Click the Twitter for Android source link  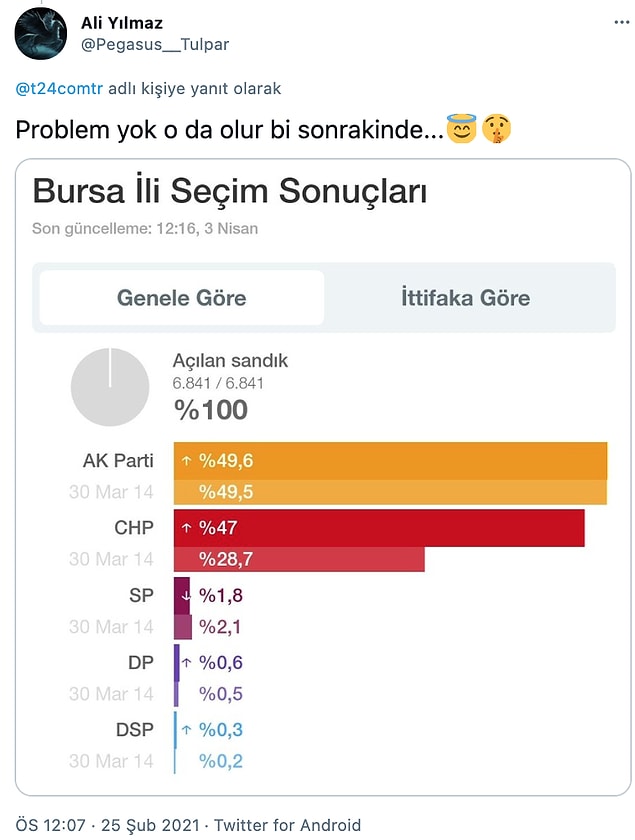(287, 825)
